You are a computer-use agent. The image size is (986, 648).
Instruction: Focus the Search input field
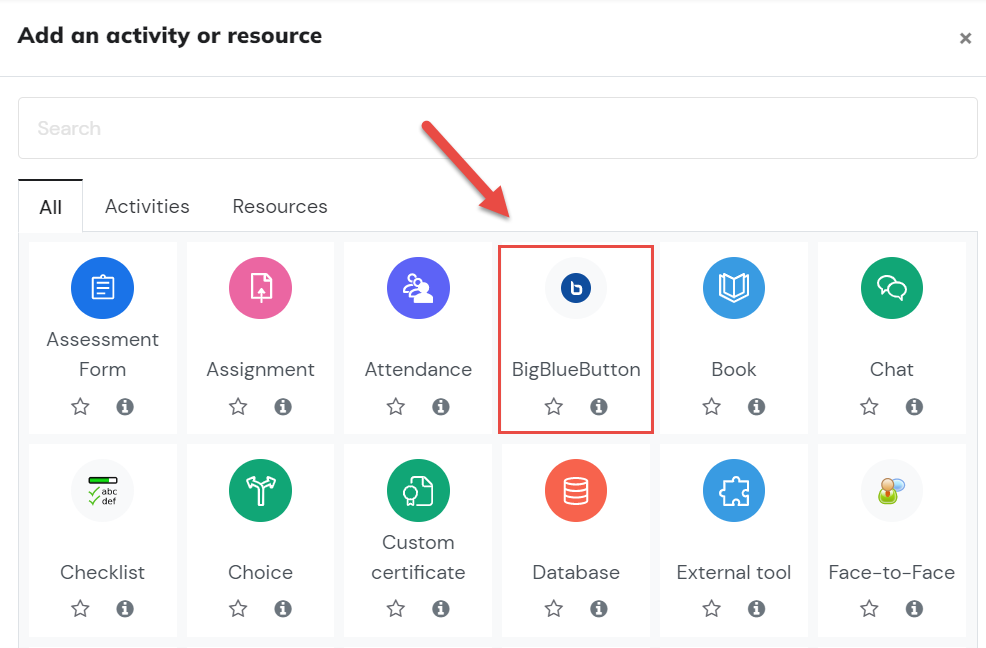pyautogui.click(x=497, y=128)
